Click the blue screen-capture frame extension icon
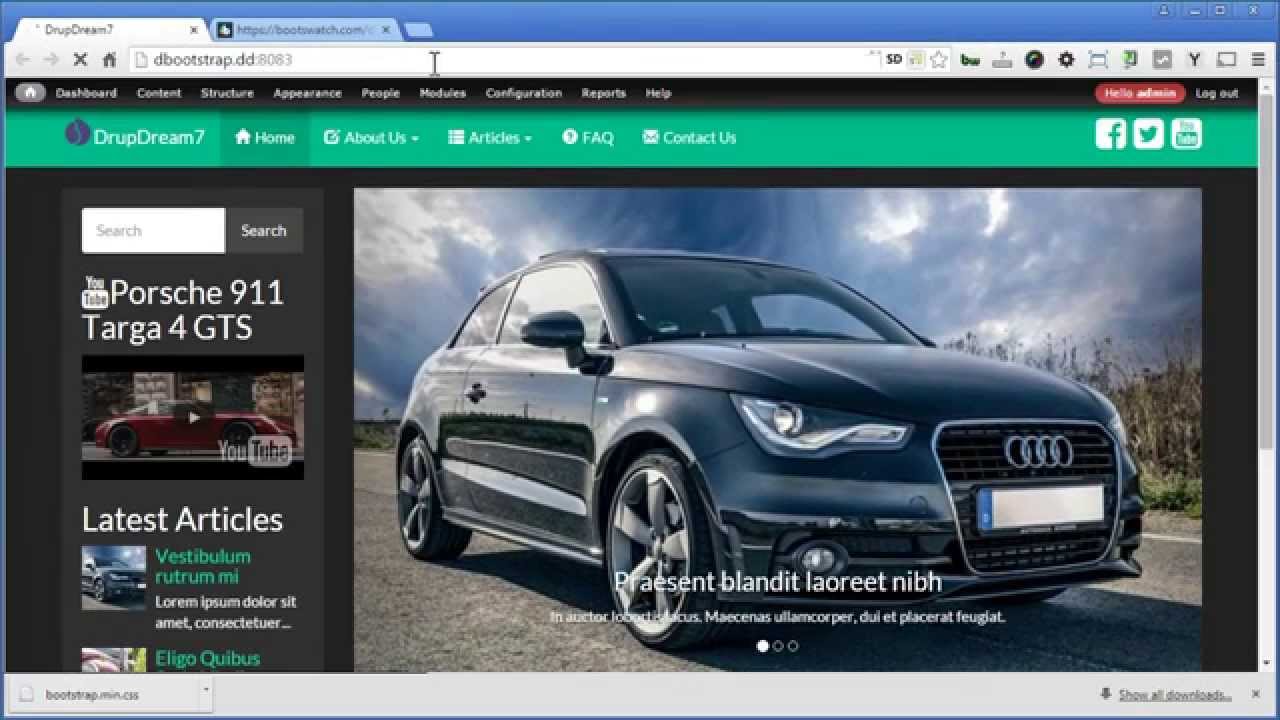This screenshot has height=720, width=1280. click(x=1098, y=60)
